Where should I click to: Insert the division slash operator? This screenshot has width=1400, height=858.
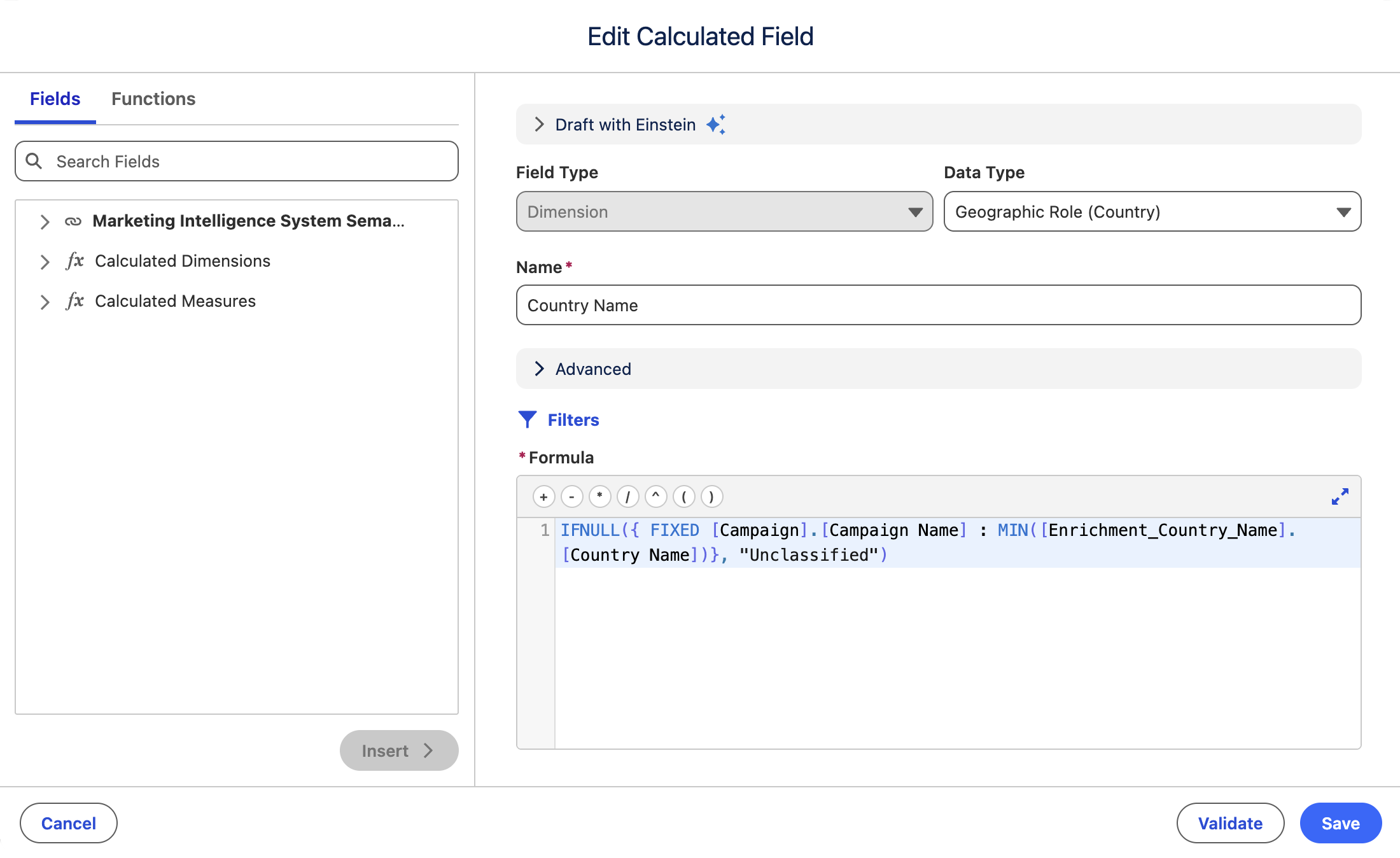coord(627,496)
